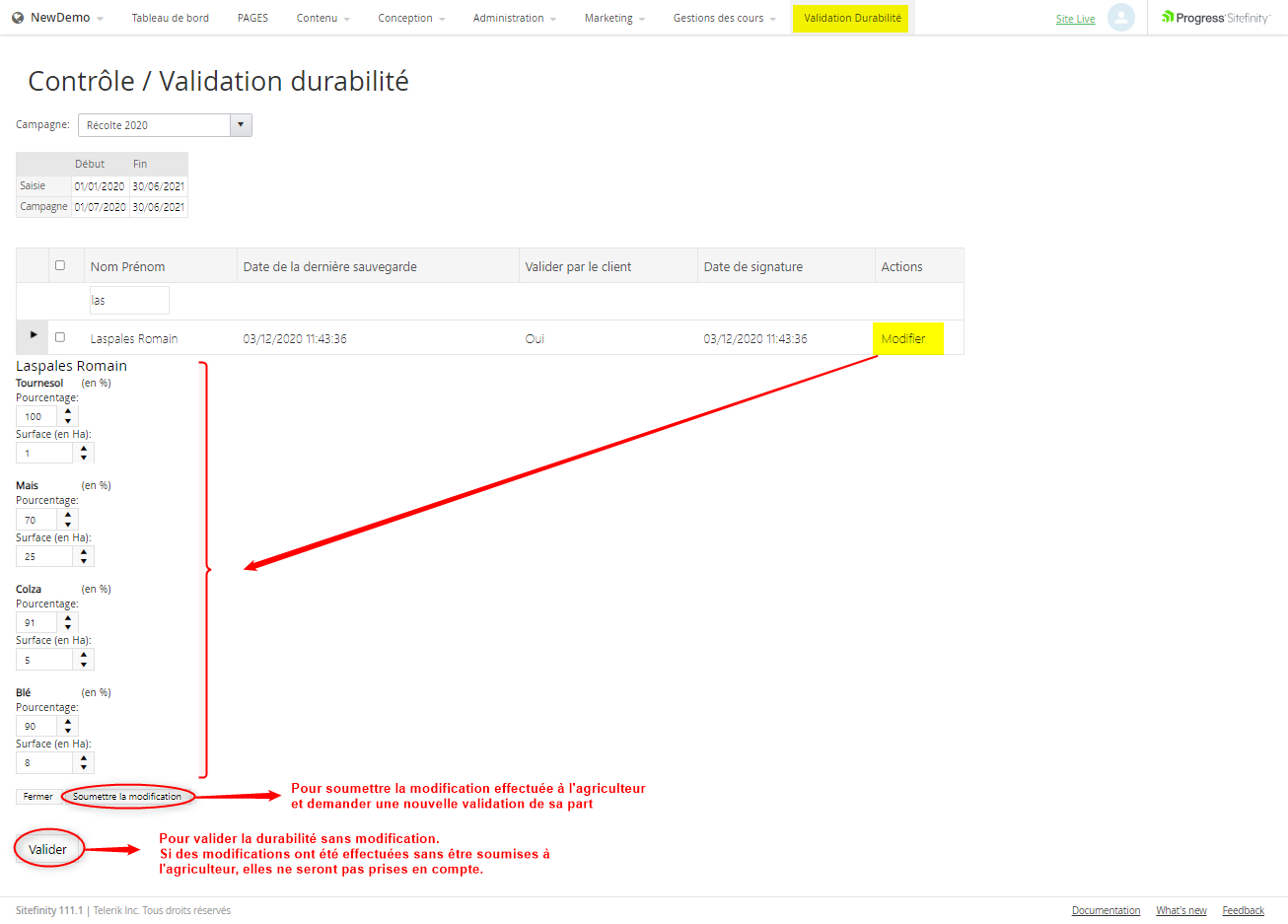
Task: Open the Campagne Récolte 2020 dropdown
Action: (241, 125)
